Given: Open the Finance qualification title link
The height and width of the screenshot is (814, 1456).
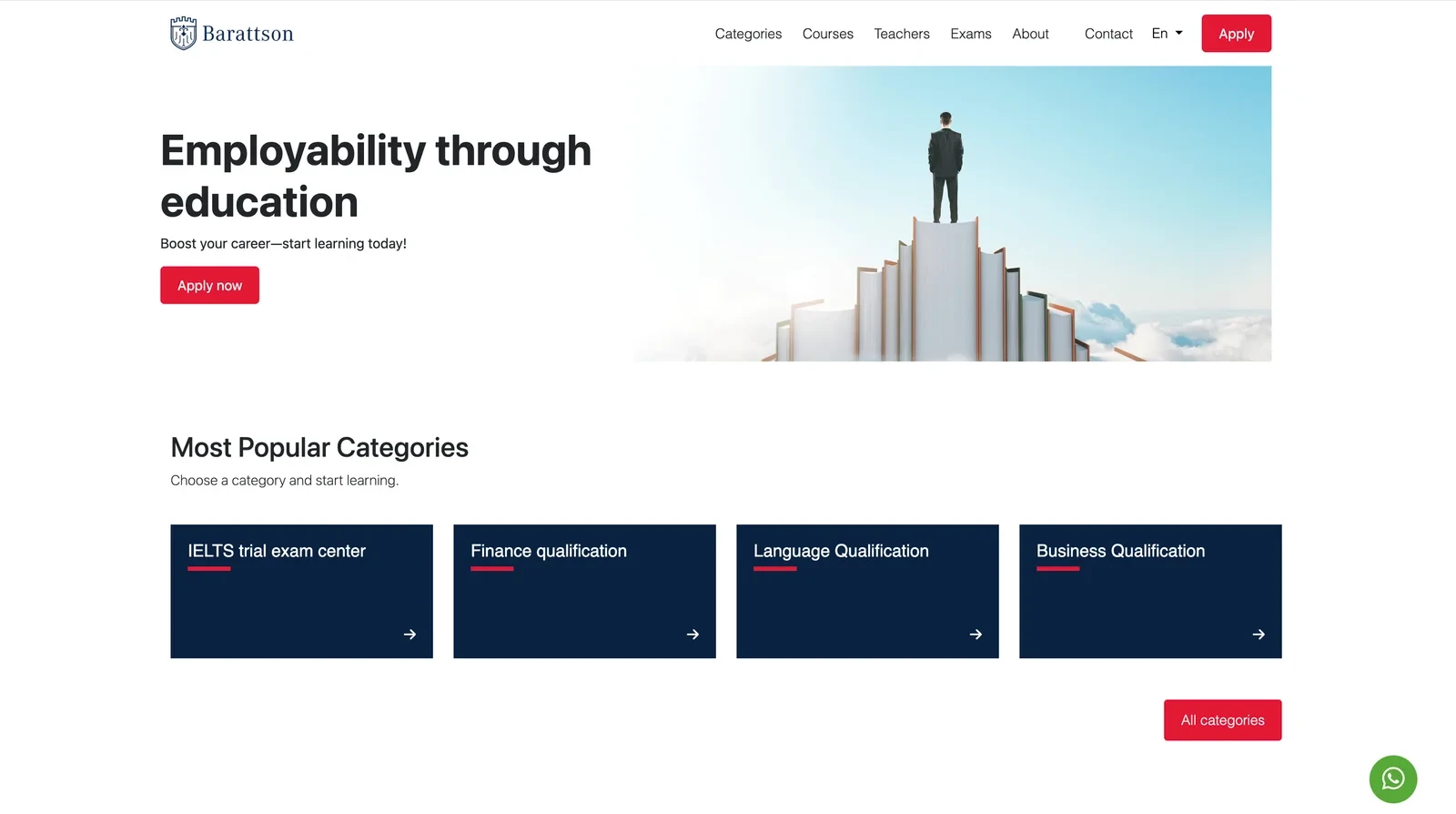Looking at the screenshot, I should point(549,551).
